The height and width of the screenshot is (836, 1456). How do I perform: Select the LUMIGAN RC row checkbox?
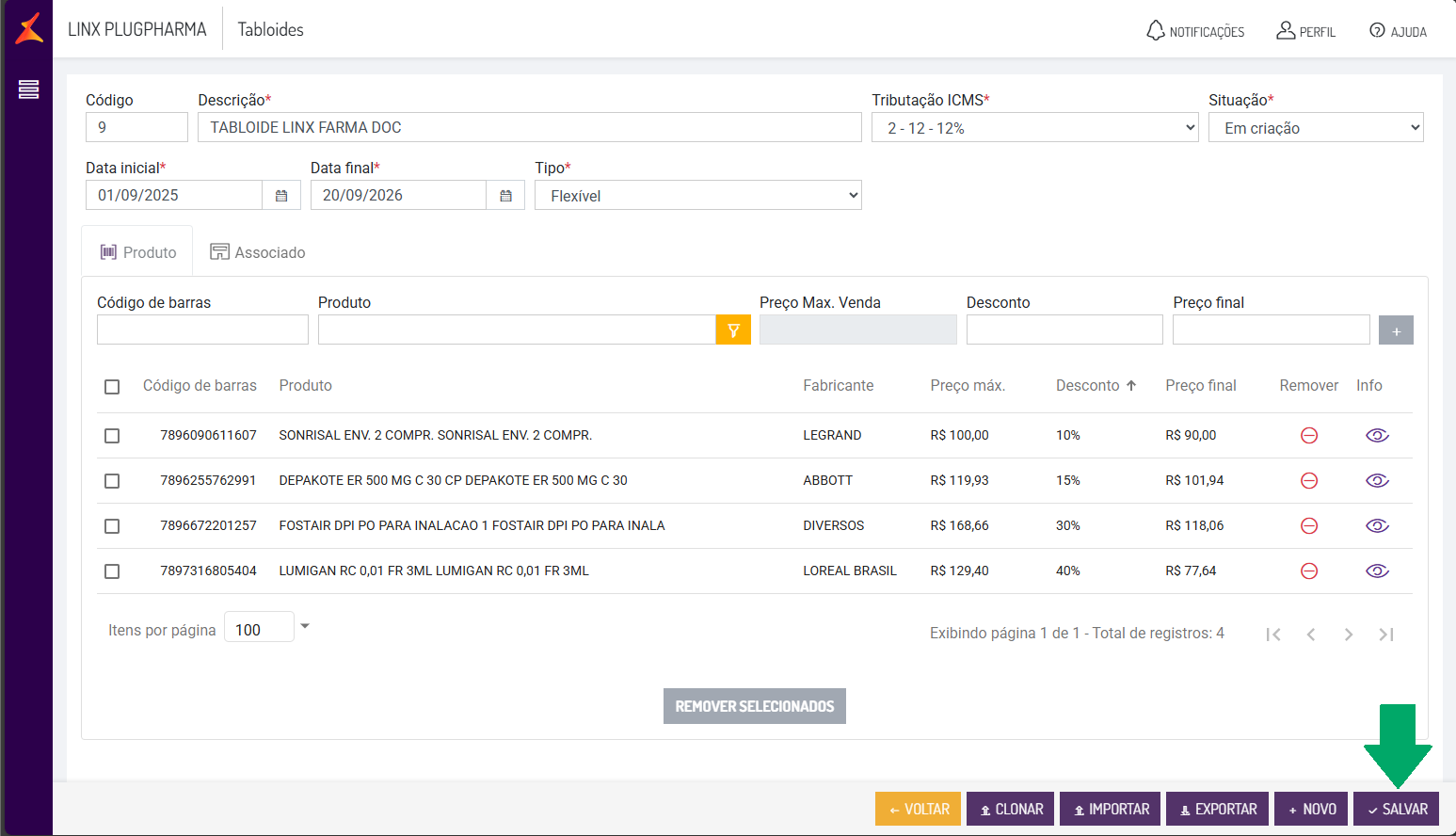pos(112,571)
